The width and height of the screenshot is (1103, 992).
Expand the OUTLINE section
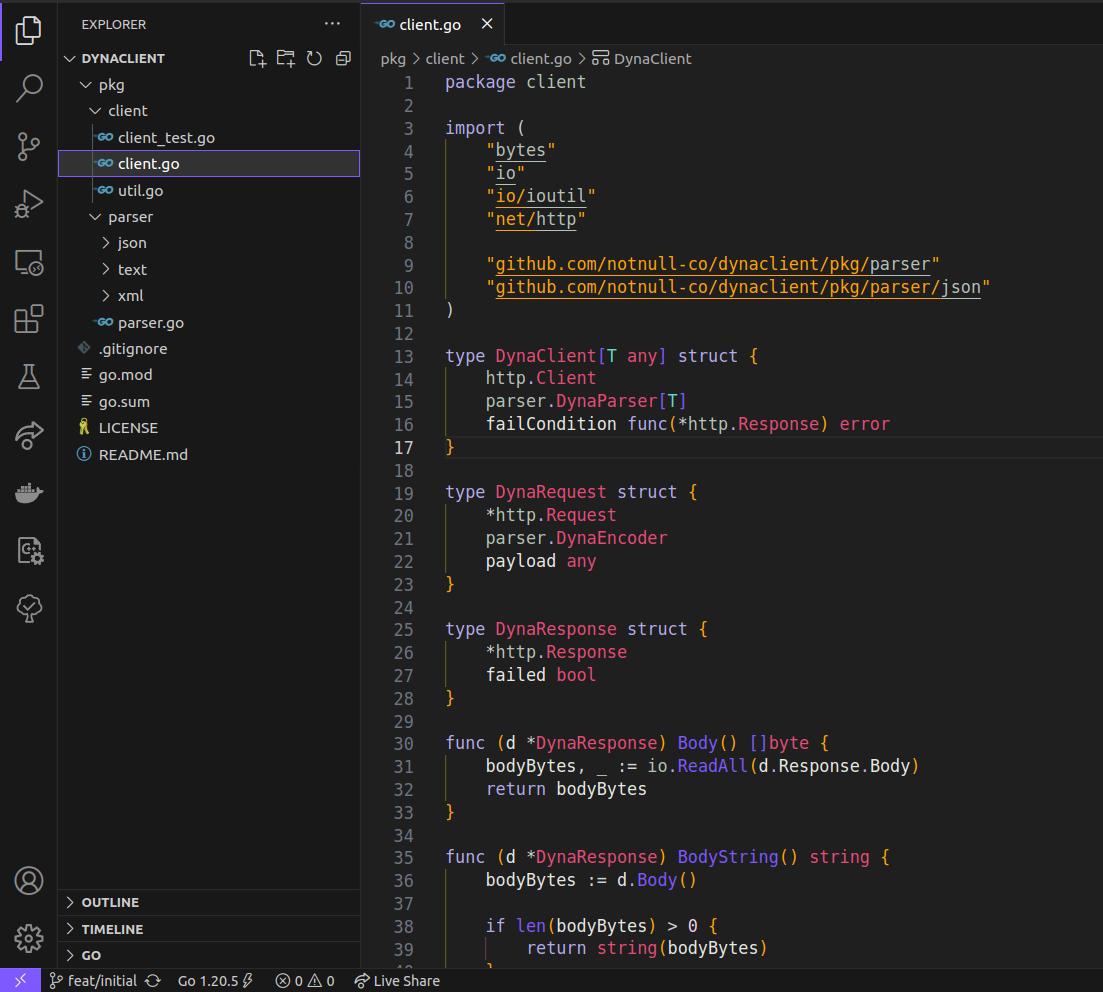[110, 902]
